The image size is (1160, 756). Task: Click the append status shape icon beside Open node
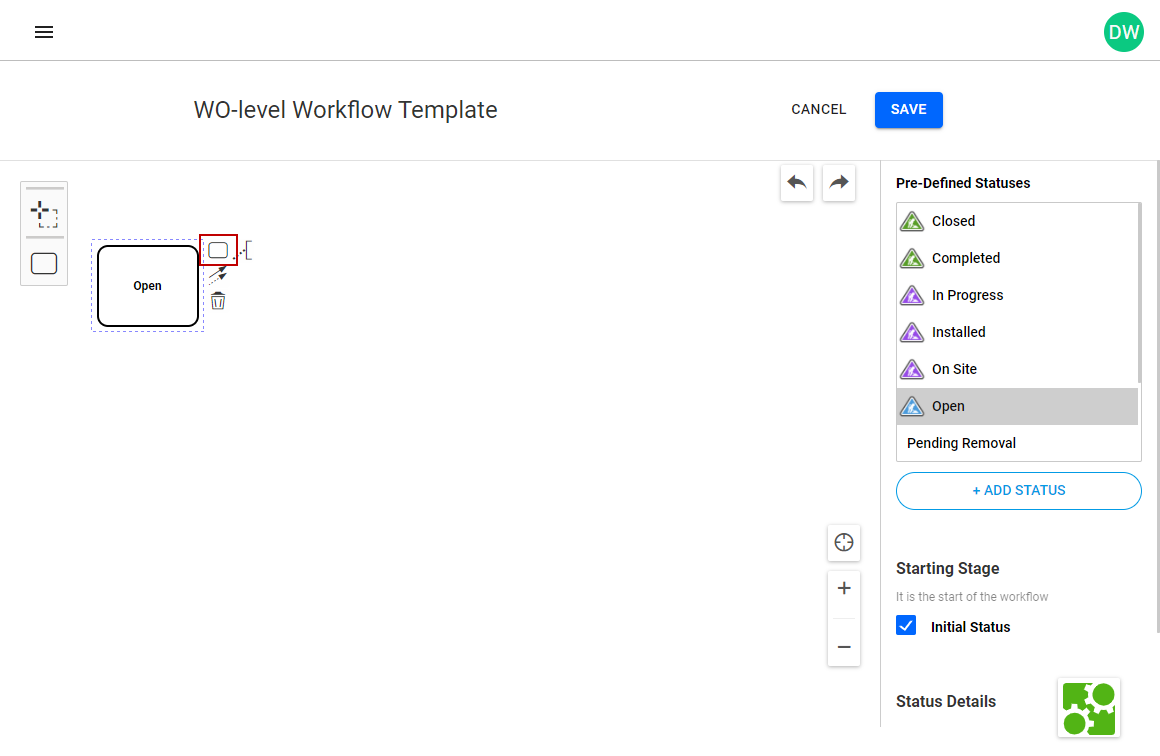(218, 250)
